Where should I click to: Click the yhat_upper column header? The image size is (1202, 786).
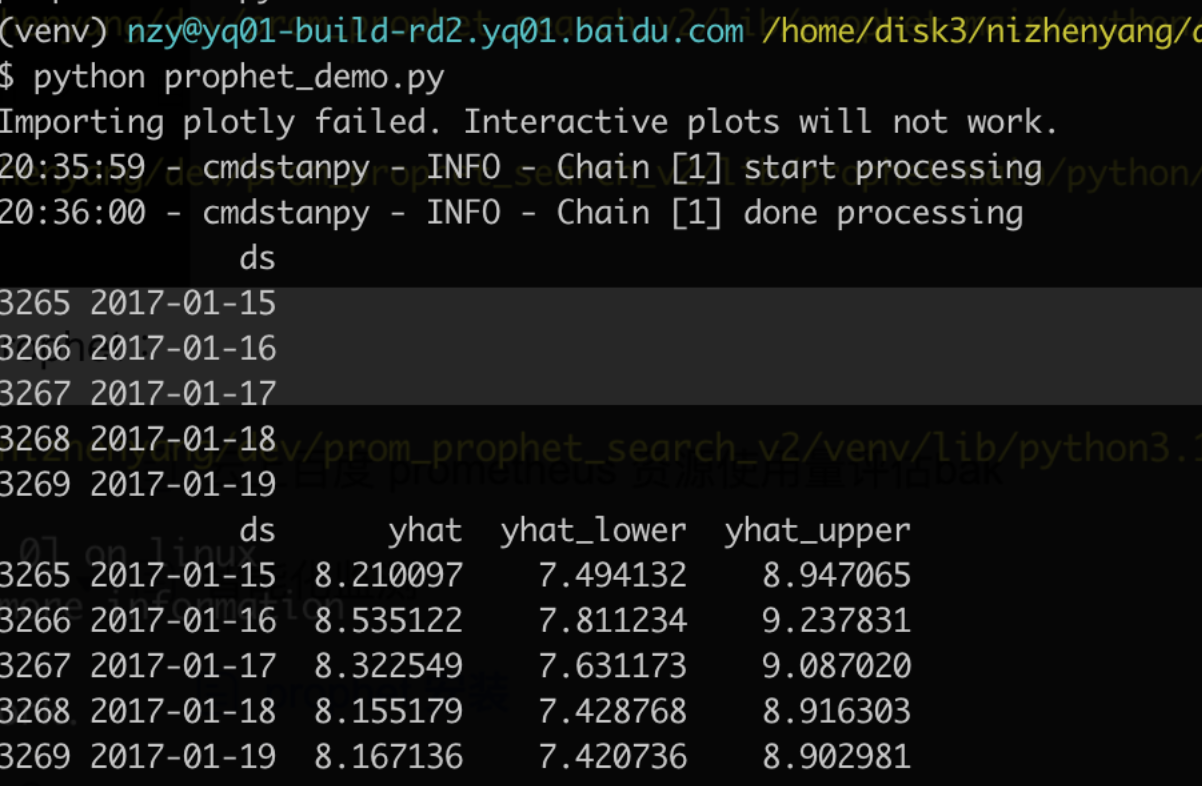pyautogui.click(x=817, y=530)
